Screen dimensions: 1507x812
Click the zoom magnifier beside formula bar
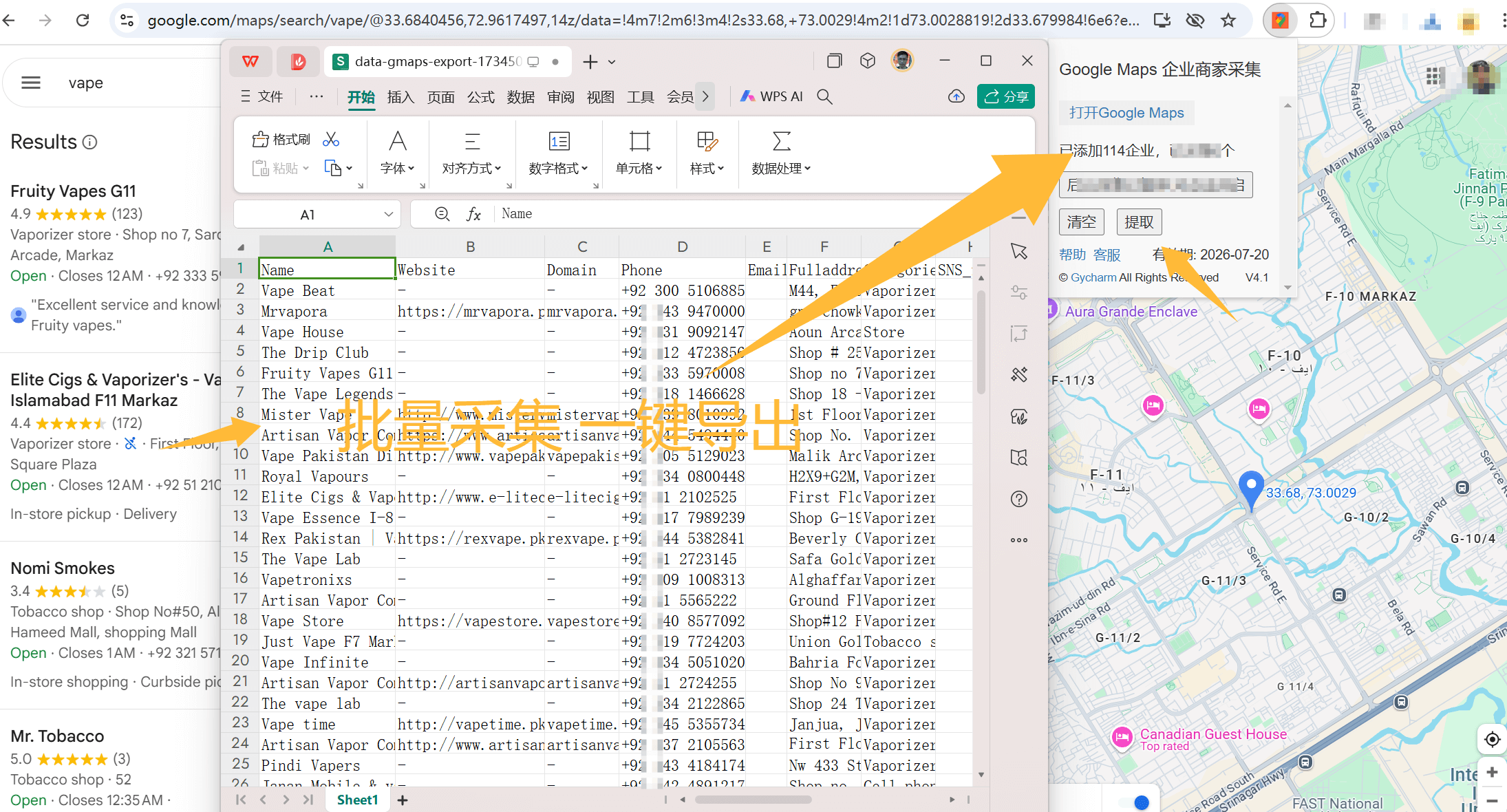[442, 214]
